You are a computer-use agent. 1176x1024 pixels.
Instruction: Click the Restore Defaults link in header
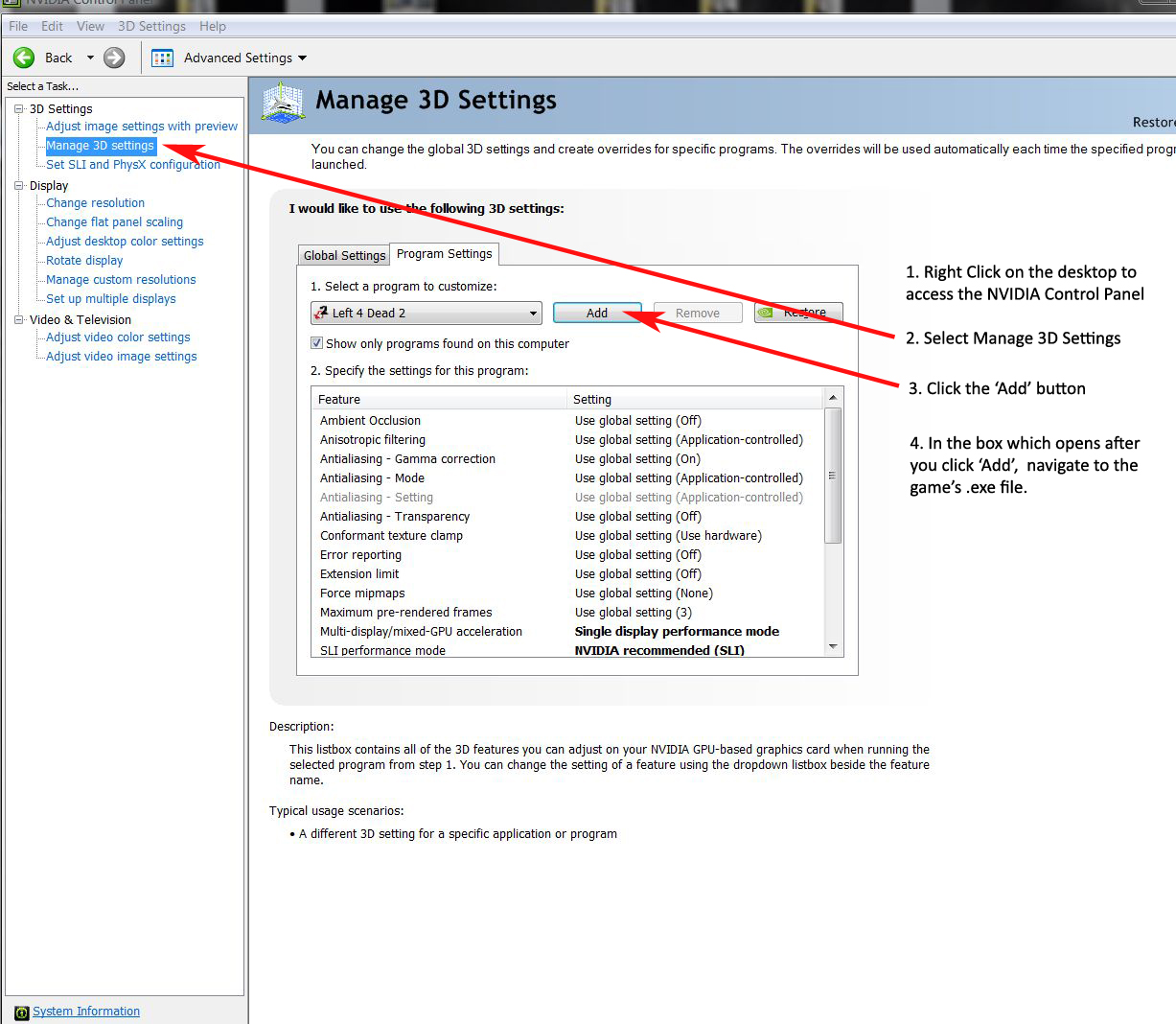1154,122
